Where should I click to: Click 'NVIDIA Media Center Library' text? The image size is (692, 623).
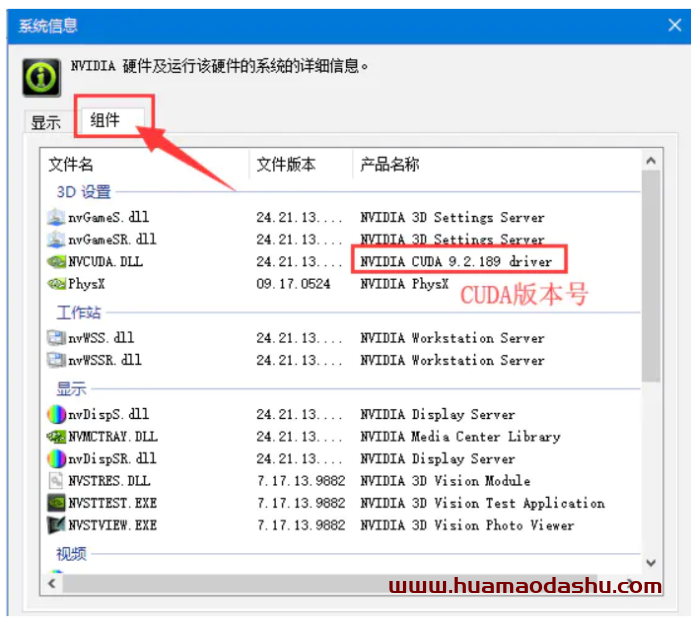460,437
